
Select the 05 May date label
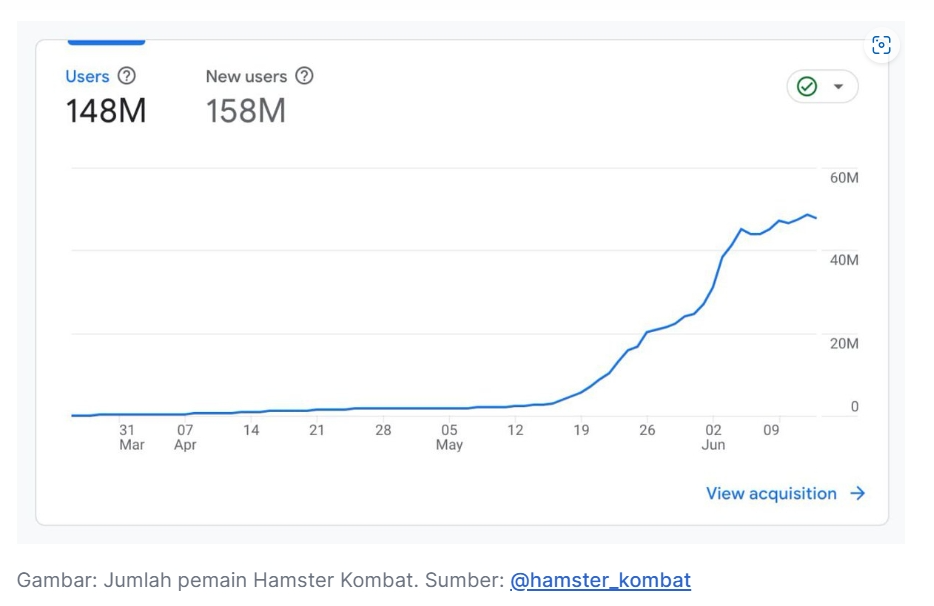click(x=449, y=437)
